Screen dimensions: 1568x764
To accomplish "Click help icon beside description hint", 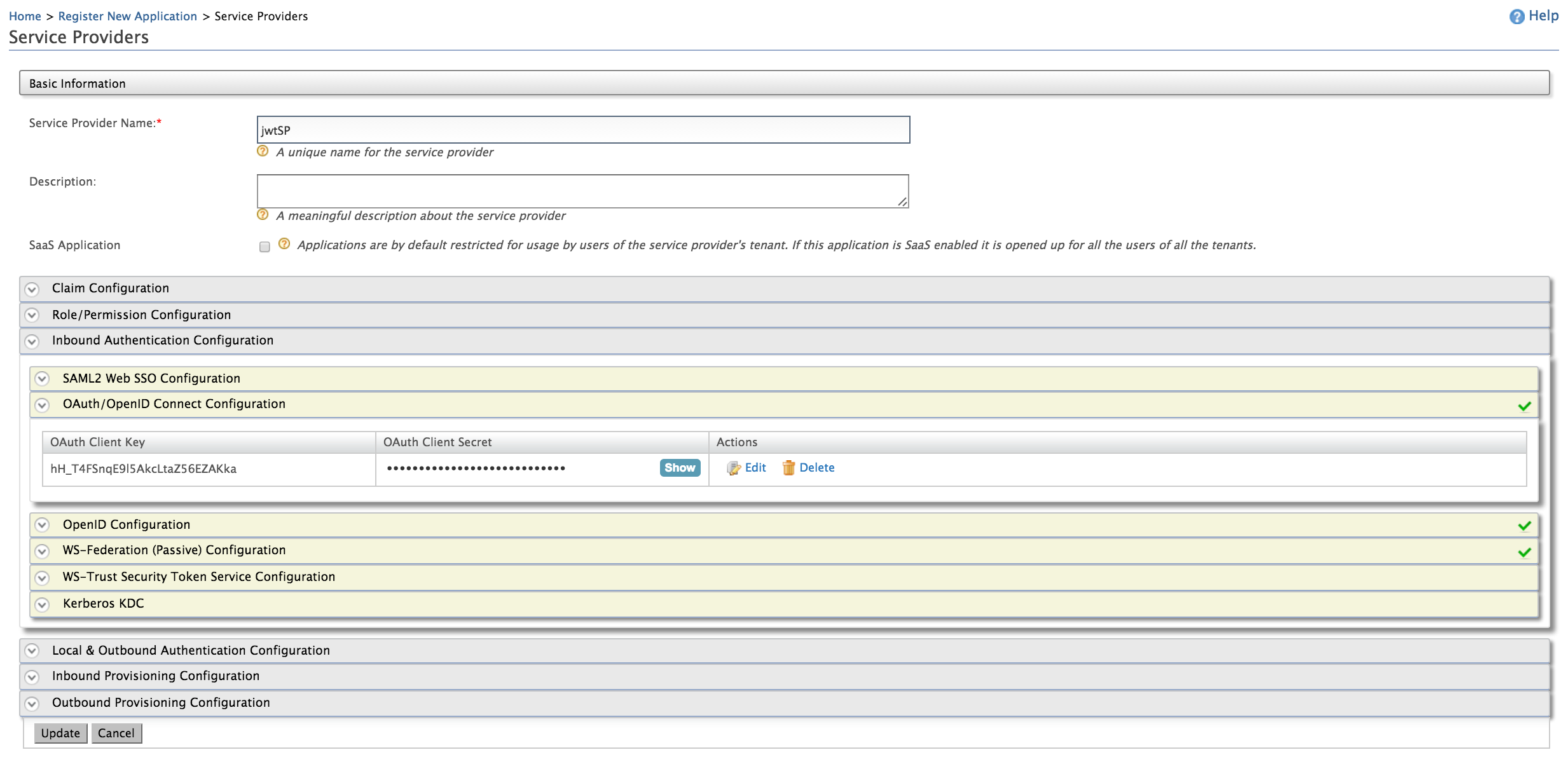I will (263, 215).
